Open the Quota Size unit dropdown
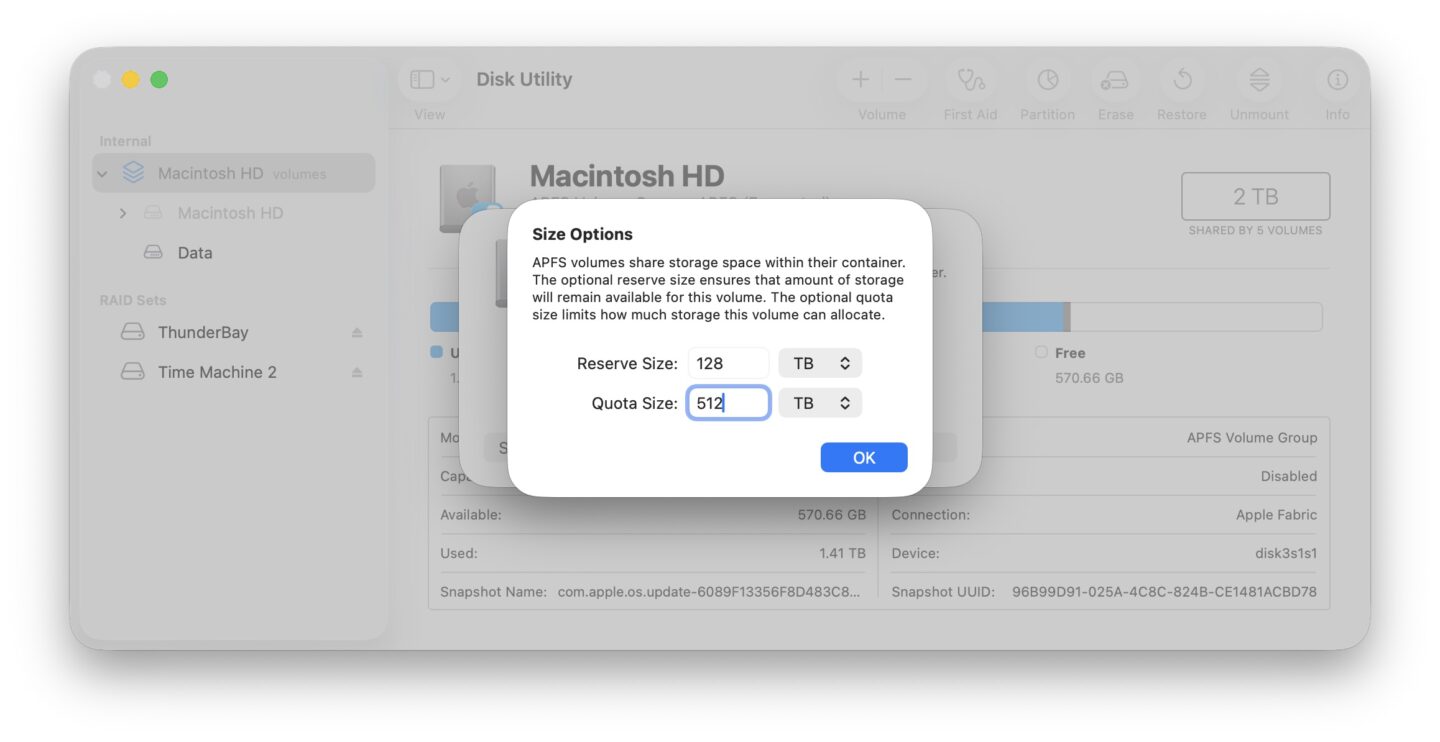Screen dimensions: 1440x742 click(x=820, y=402)
